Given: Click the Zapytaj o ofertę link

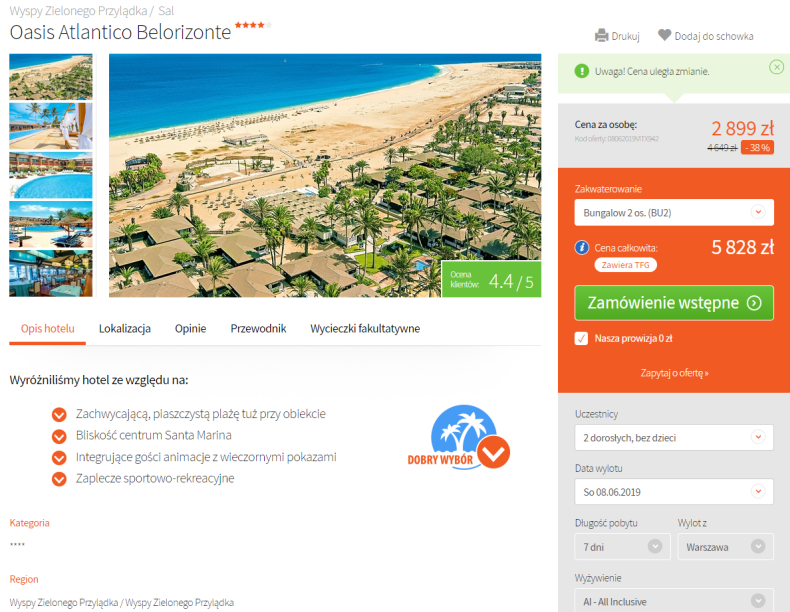Looking at the screenshot, I should (674, 373).
